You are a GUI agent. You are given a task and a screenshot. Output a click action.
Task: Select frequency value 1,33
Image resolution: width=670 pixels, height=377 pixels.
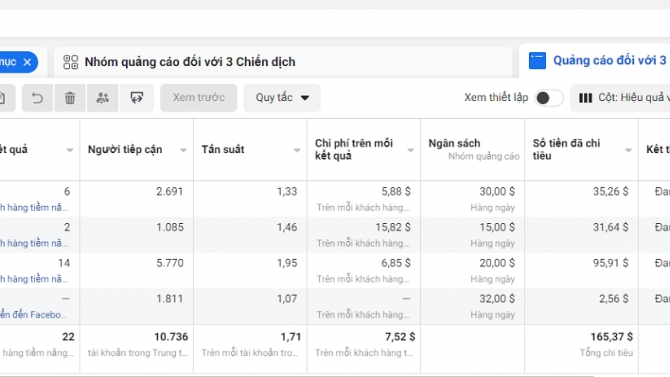coord(287,191)
